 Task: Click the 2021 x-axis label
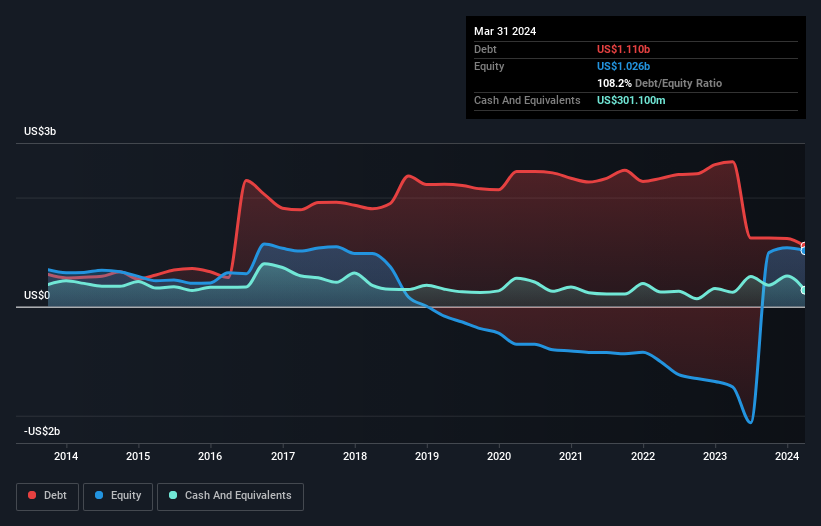[571, 456]
